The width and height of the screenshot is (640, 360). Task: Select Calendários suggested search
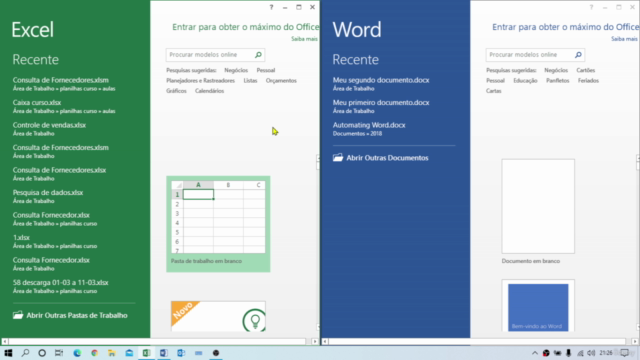(209, 91)
